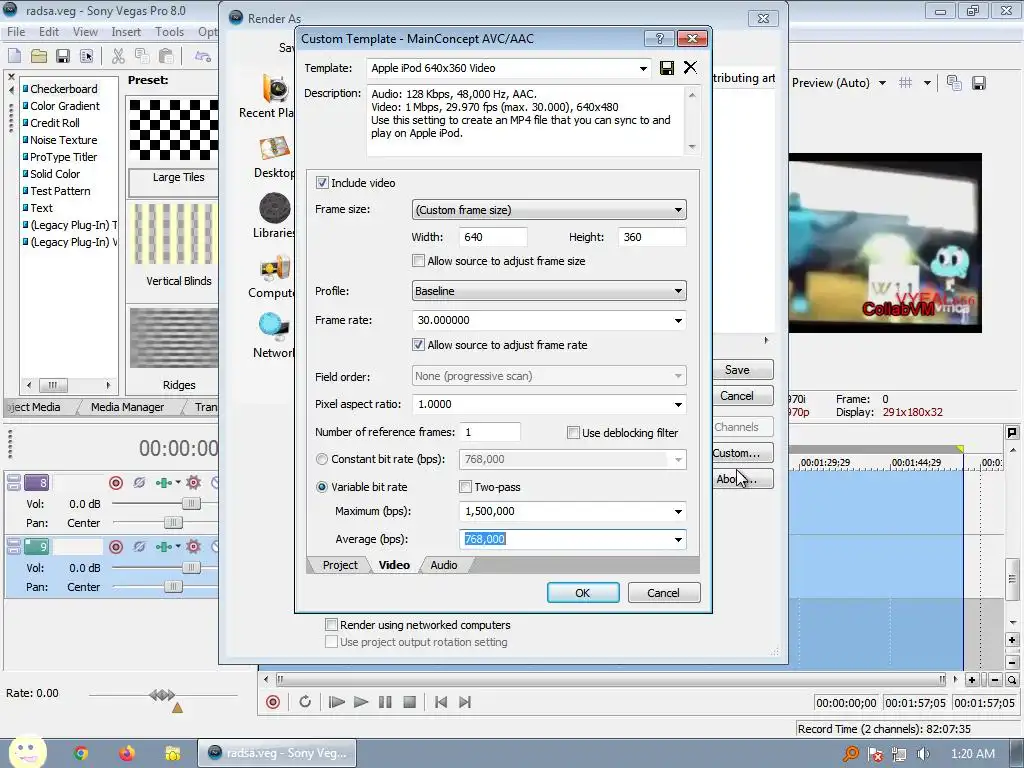Viewport: 1024px width, 768px height.
Task: Open track 9 FX gear icon
Action: point(193,547)
